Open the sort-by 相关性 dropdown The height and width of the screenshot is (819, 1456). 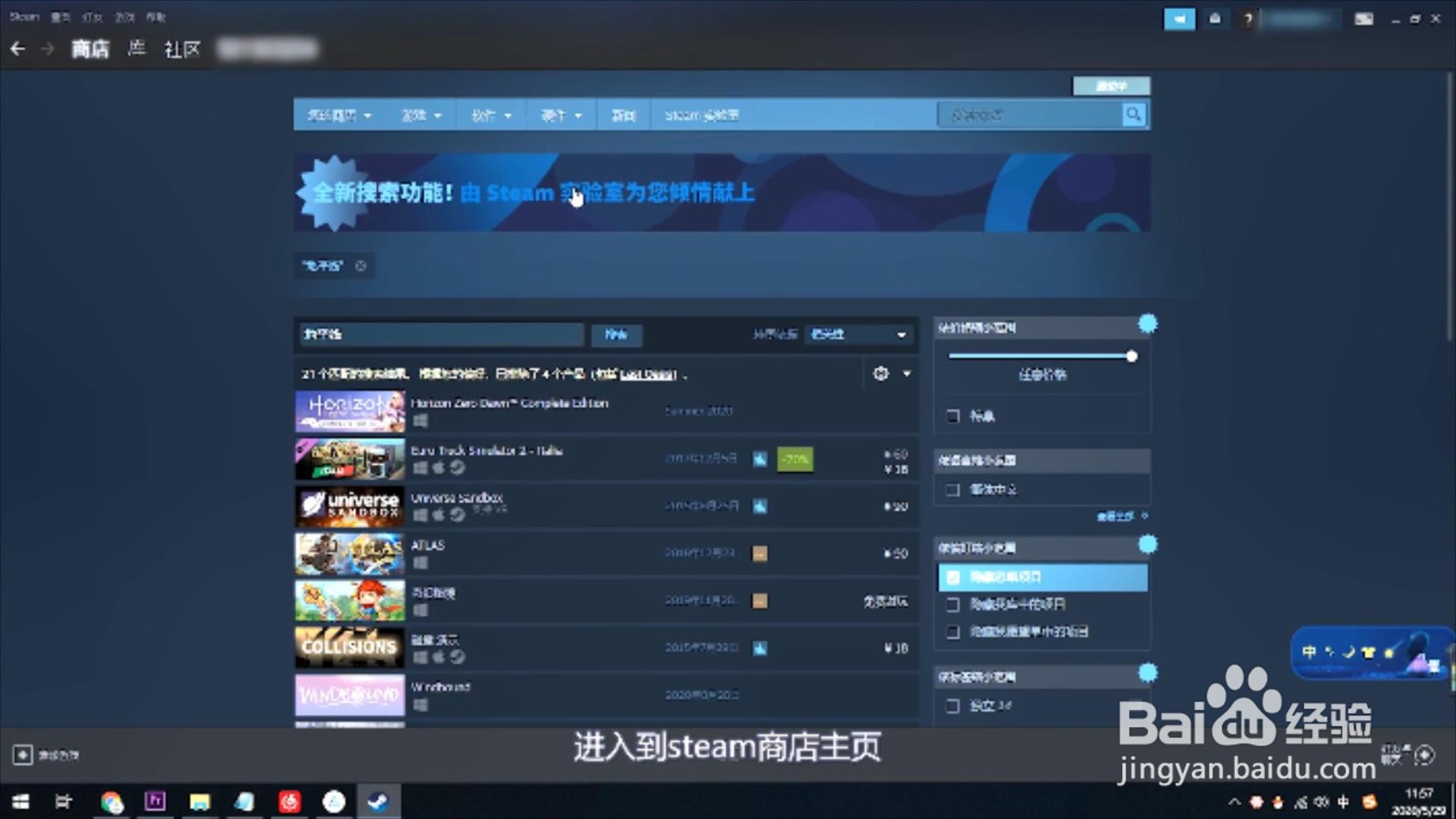coord(858,334)
